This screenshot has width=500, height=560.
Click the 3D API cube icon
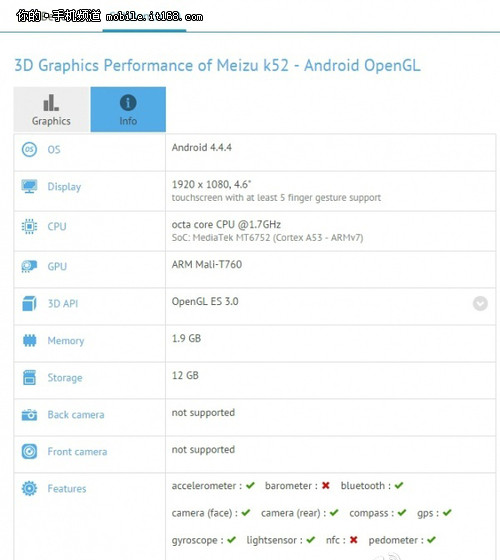pyautogui.click(x=29, y=304)
